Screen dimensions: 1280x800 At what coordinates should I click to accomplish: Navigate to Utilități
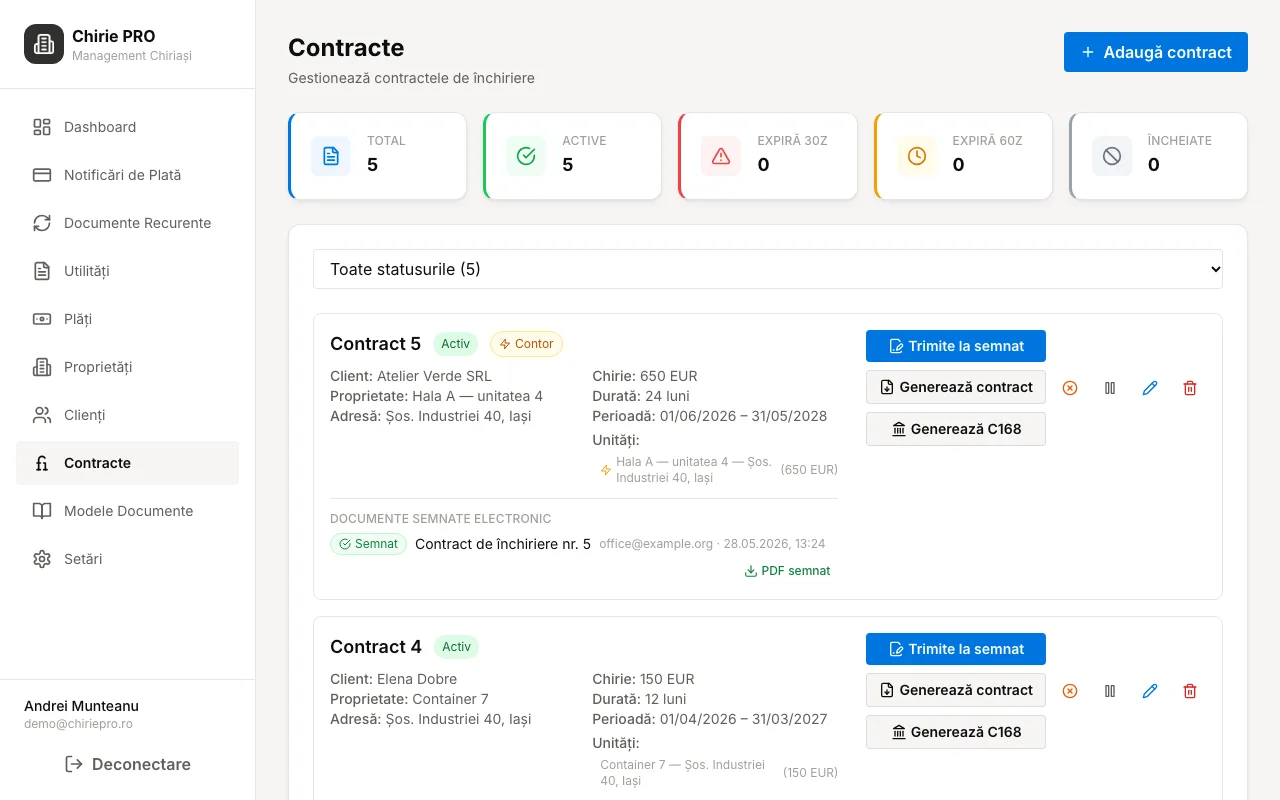(127, 271)
